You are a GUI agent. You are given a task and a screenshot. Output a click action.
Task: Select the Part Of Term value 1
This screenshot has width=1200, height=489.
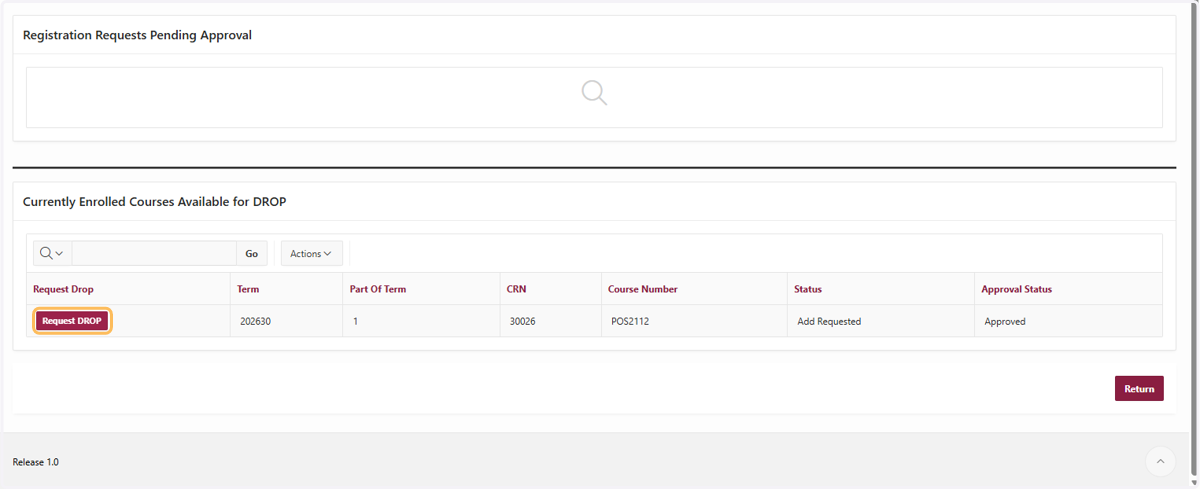pyautogui.click(x=355, y=322)
